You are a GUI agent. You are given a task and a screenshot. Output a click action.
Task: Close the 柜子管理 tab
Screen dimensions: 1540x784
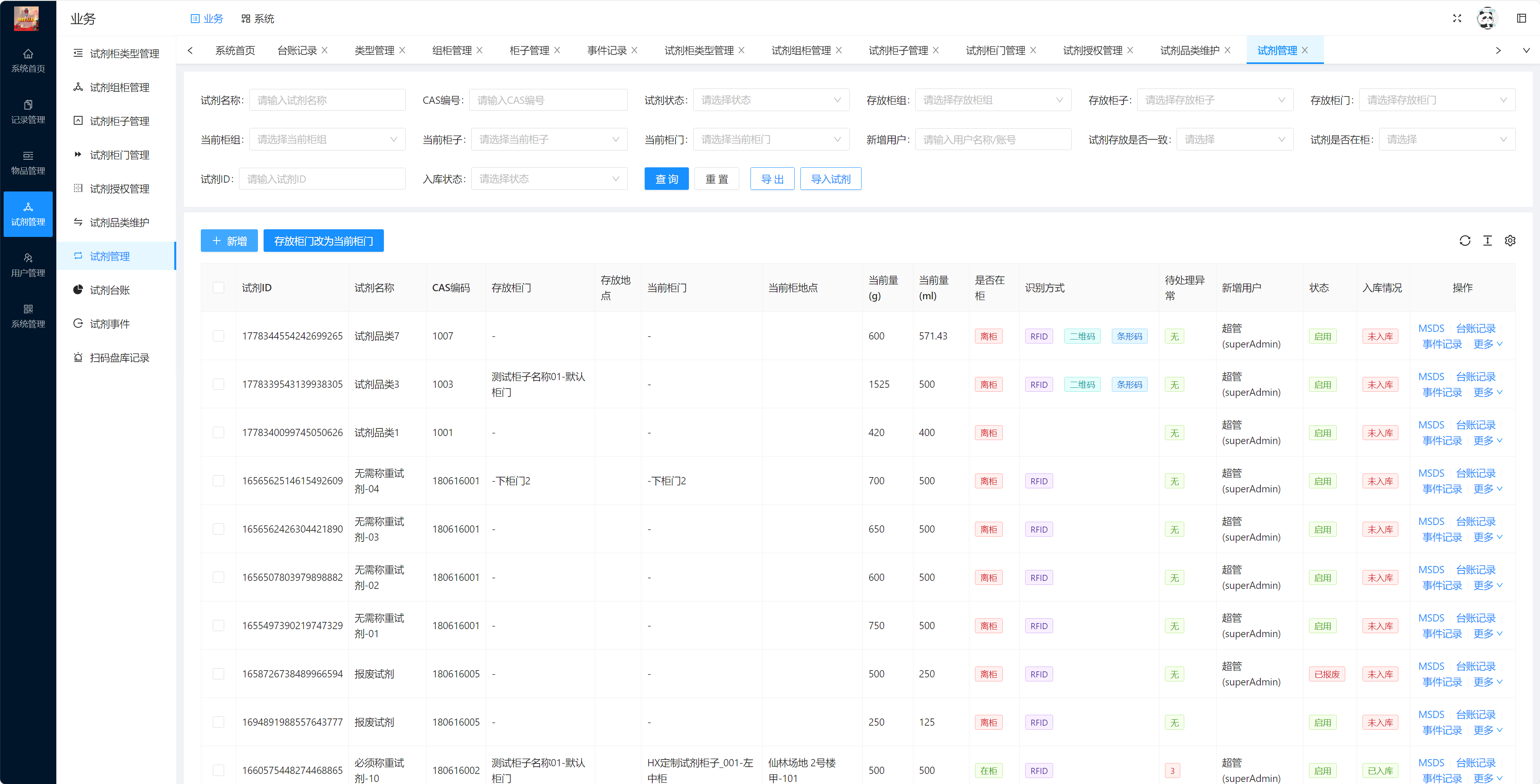tap(557, 50)
